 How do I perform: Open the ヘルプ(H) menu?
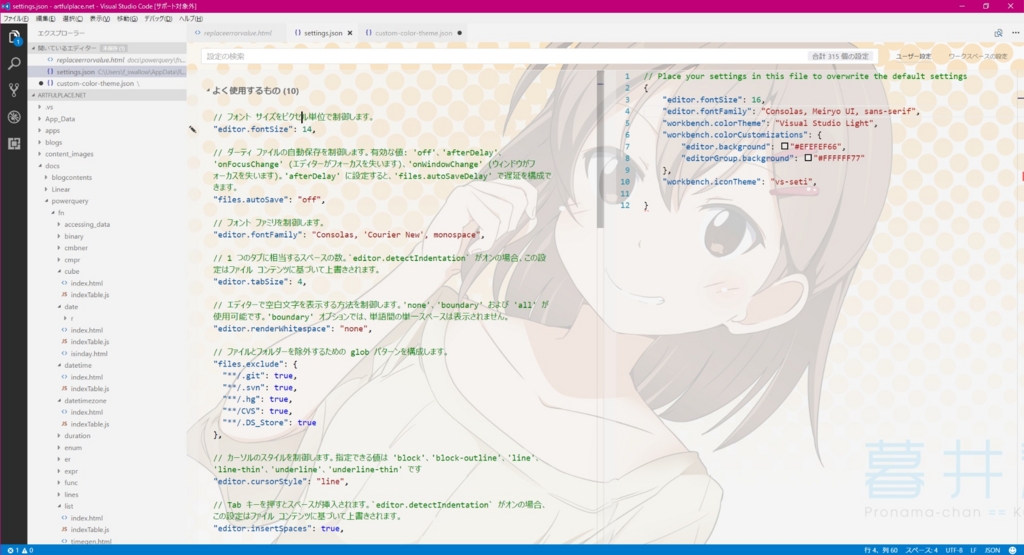(191, 18)
